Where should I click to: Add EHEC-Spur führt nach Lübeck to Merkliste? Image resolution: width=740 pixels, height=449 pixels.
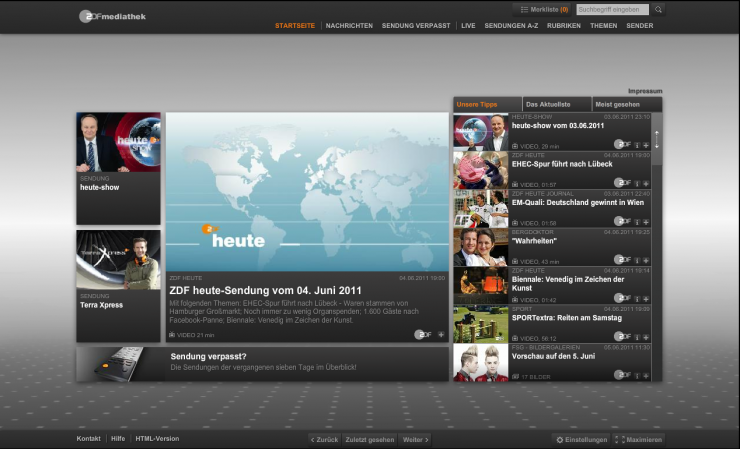pyautogui.click(x=646, y=184)
